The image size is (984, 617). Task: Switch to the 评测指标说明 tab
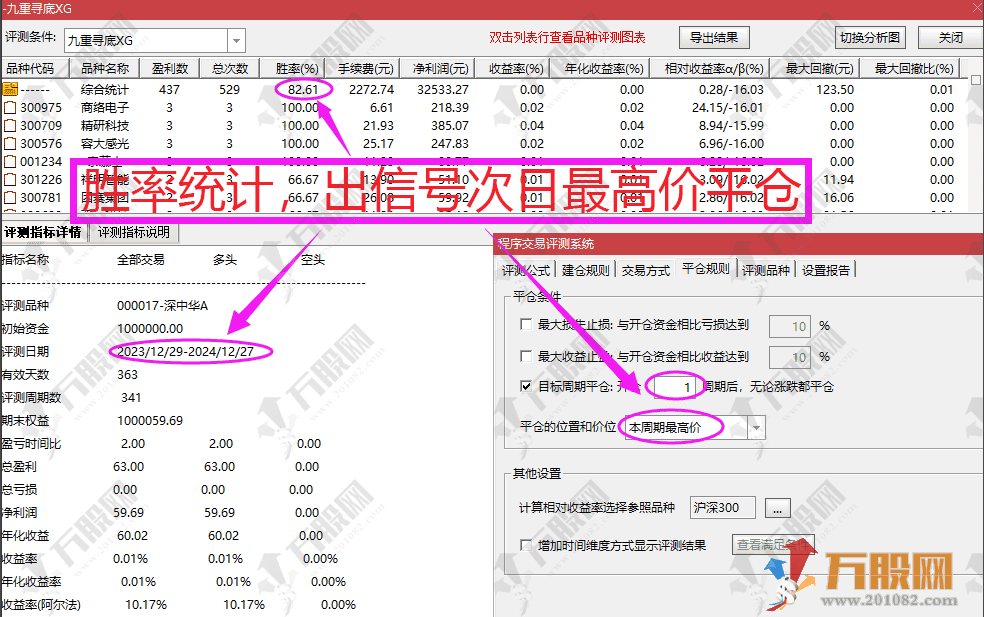tap(134, 233)
